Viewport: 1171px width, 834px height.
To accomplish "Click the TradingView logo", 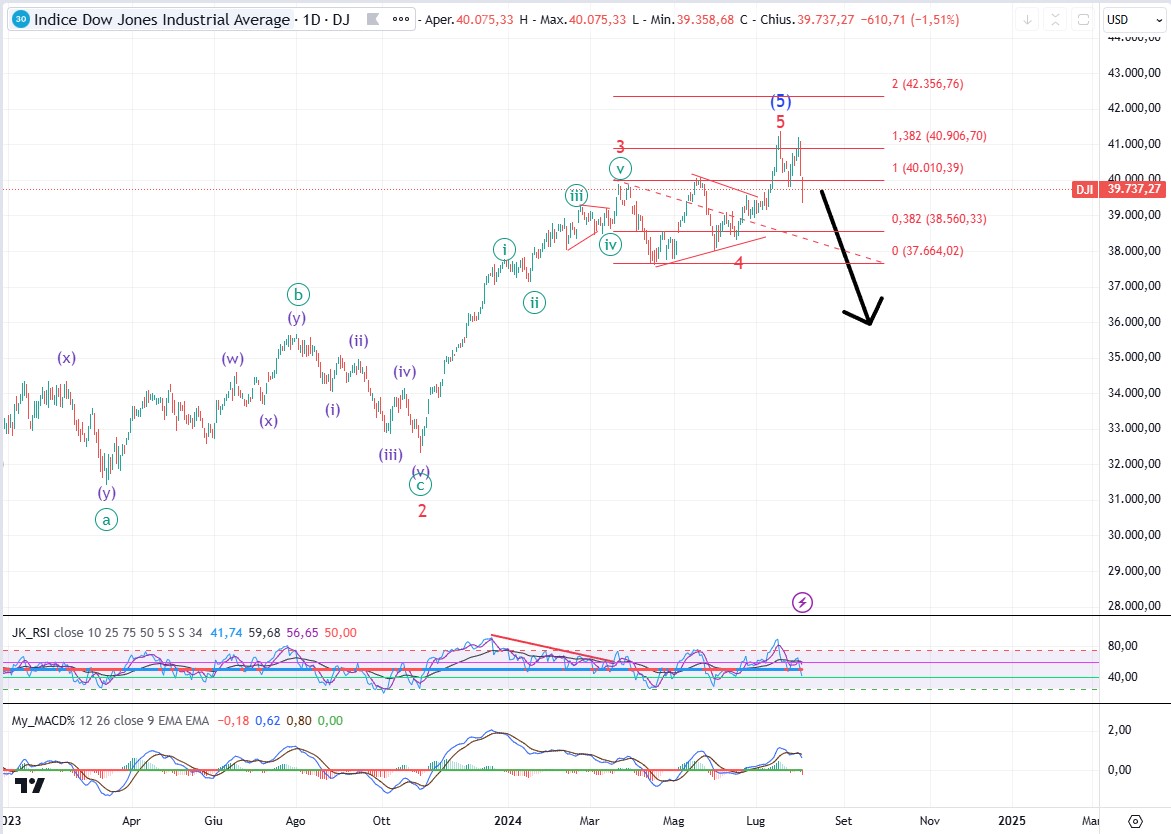I will [30, 785].
